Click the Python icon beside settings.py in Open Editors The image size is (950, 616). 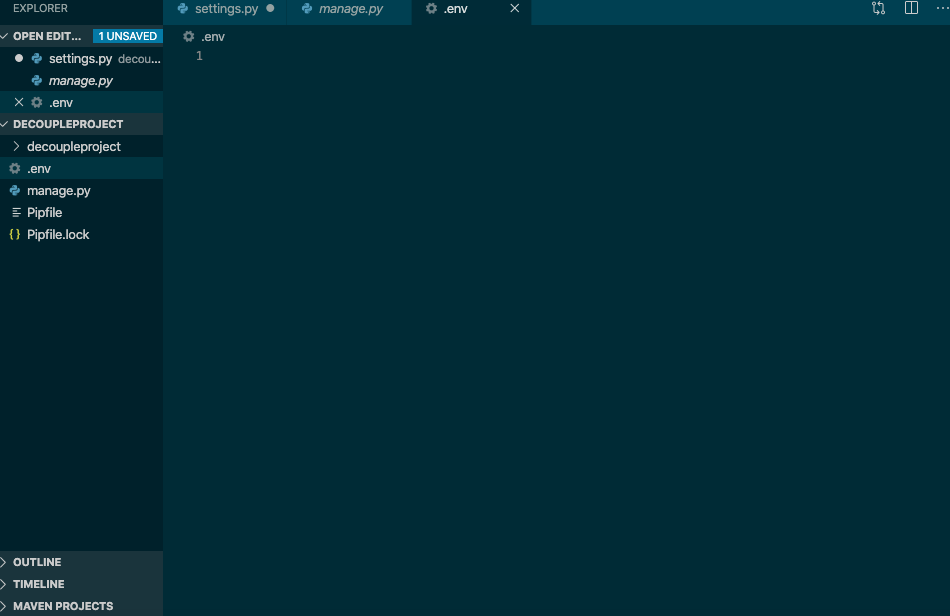[x=36, y=58]
